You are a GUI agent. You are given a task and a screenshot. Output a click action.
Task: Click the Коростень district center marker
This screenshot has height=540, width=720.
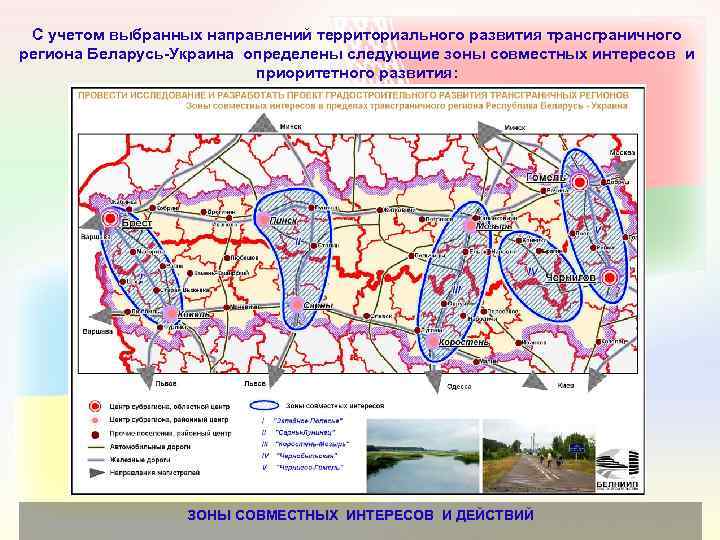(x=432, y=341)
